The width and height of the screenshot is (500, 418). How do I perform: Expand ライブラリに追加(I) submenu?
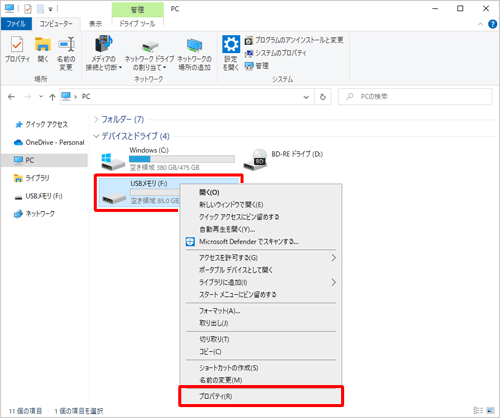[261, 282]
